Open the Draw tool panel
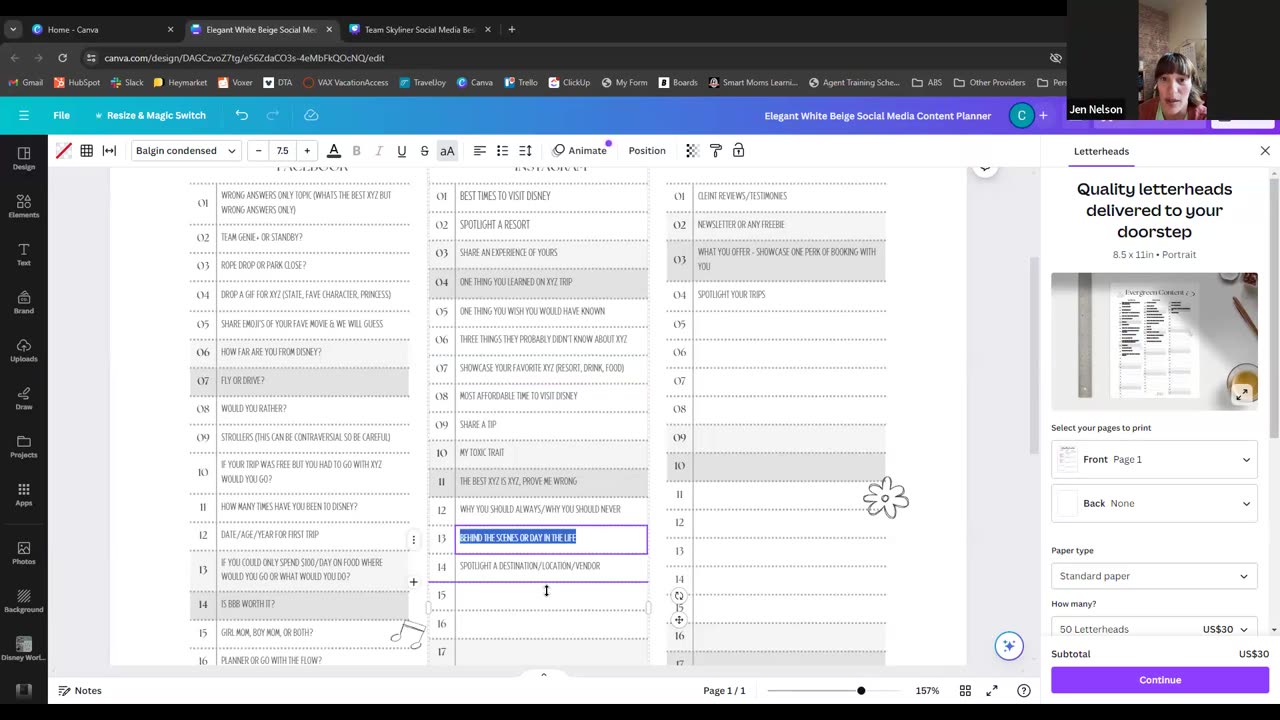This screenshot has height=720, width=1280. click(24, 398)
